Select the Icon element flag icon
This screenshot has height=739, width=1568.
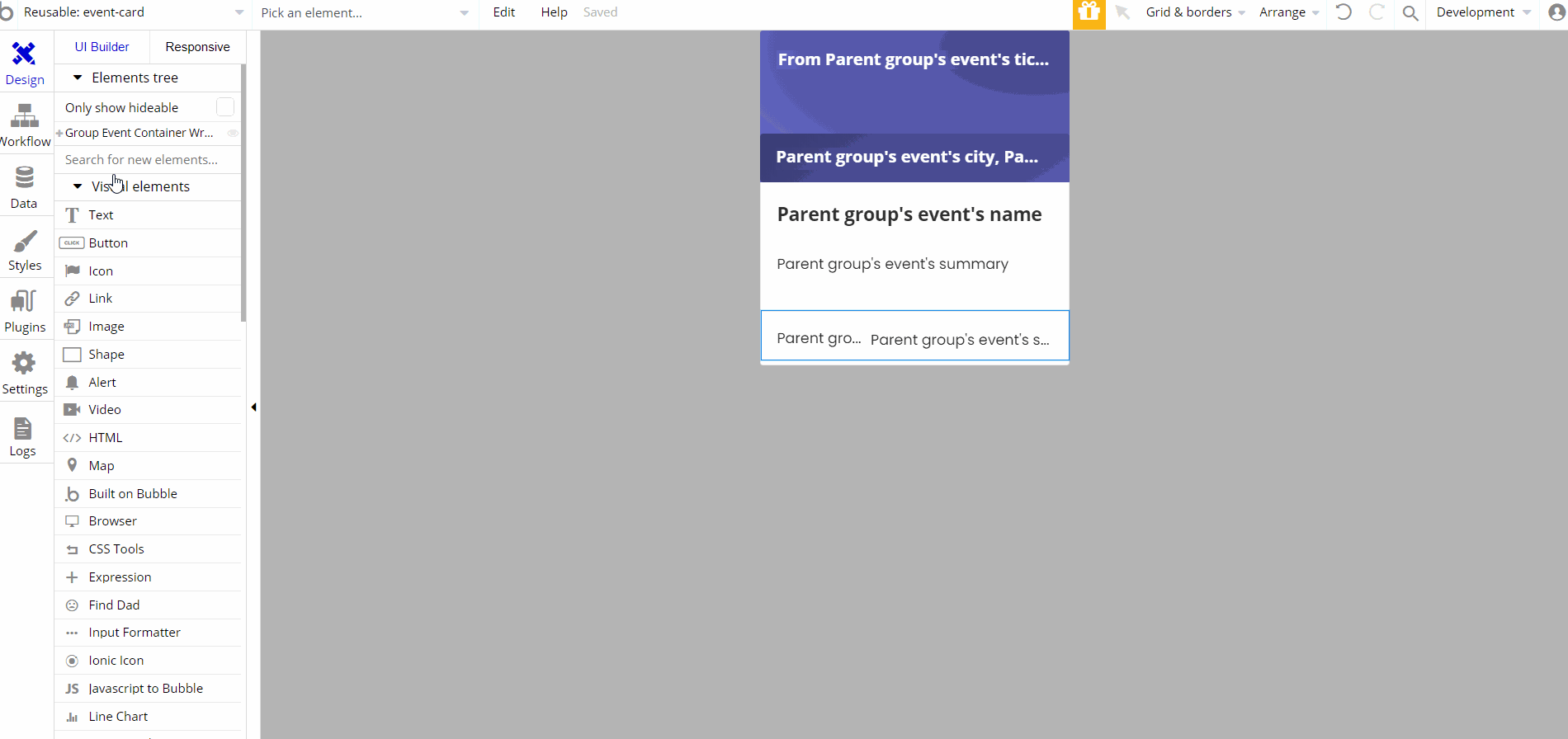73,271
